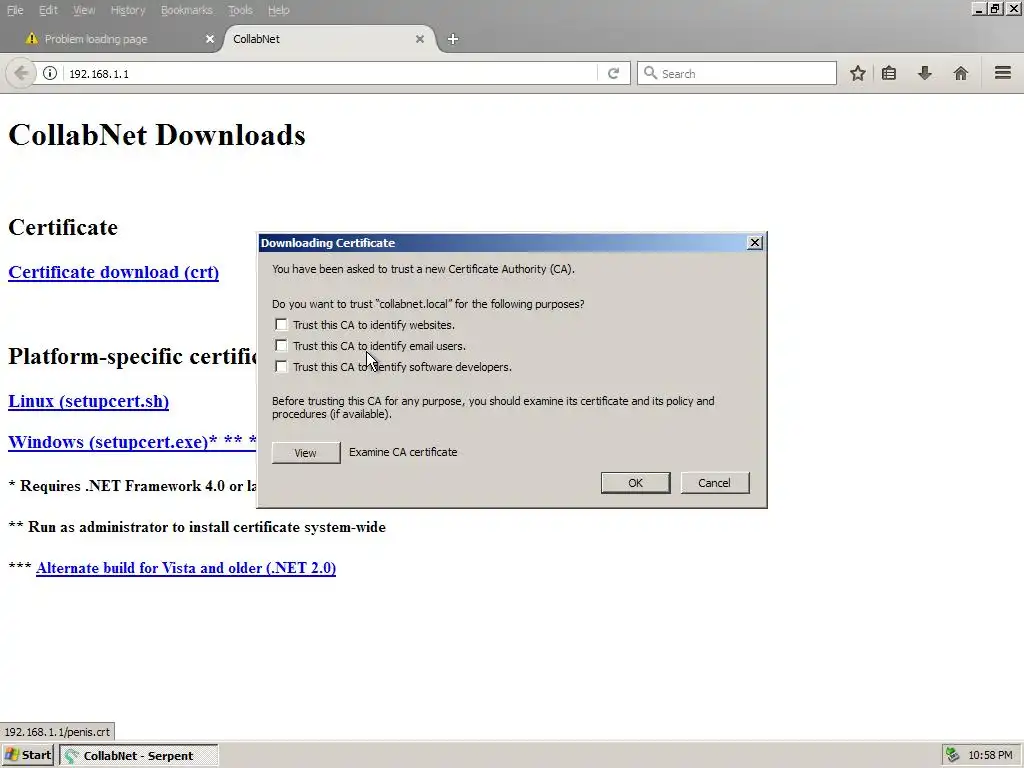Click the search magnifier icon

(650, 73)
